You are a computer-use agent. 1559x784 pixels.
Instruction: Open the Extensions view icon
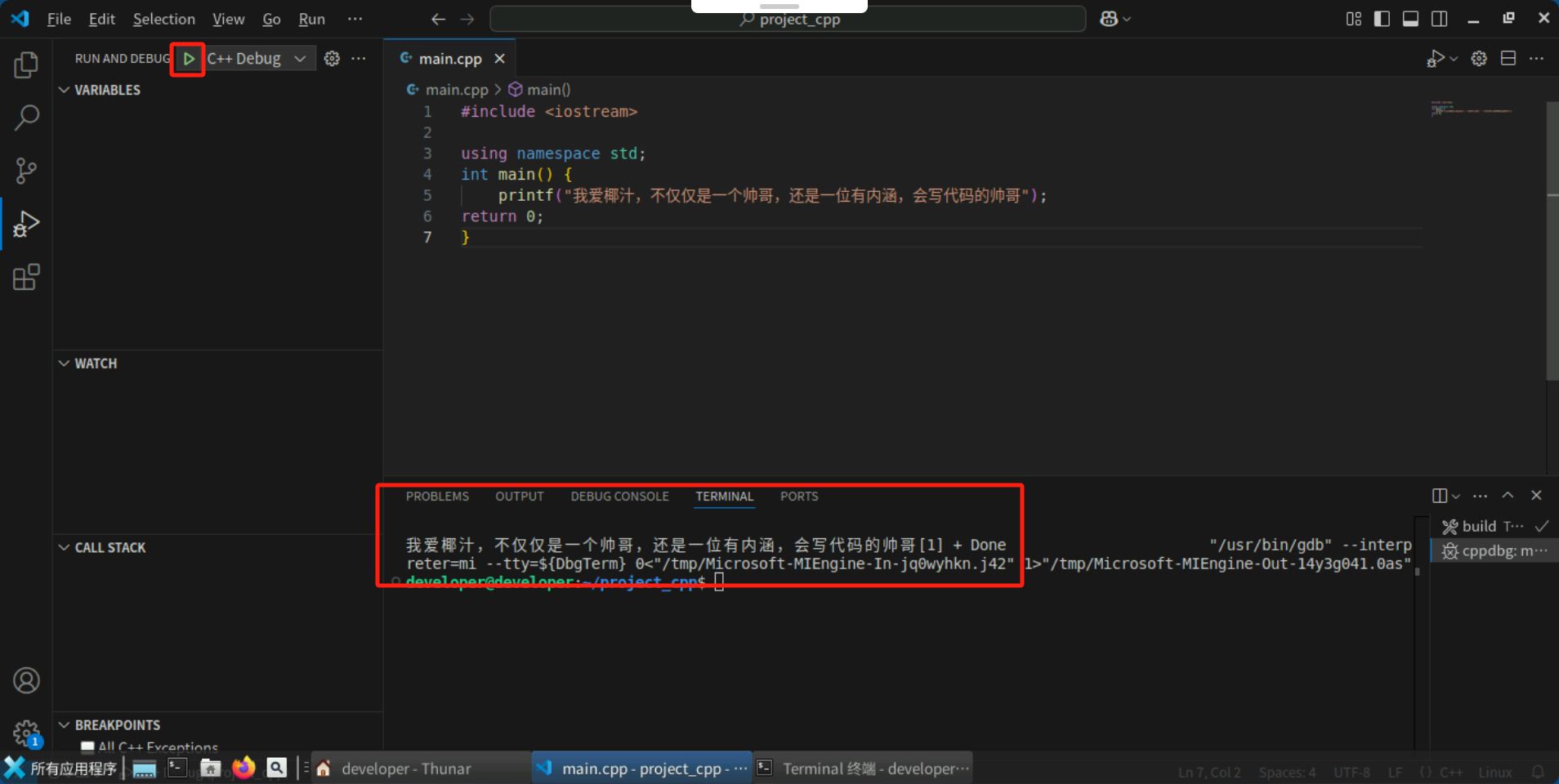click(27, 277)
